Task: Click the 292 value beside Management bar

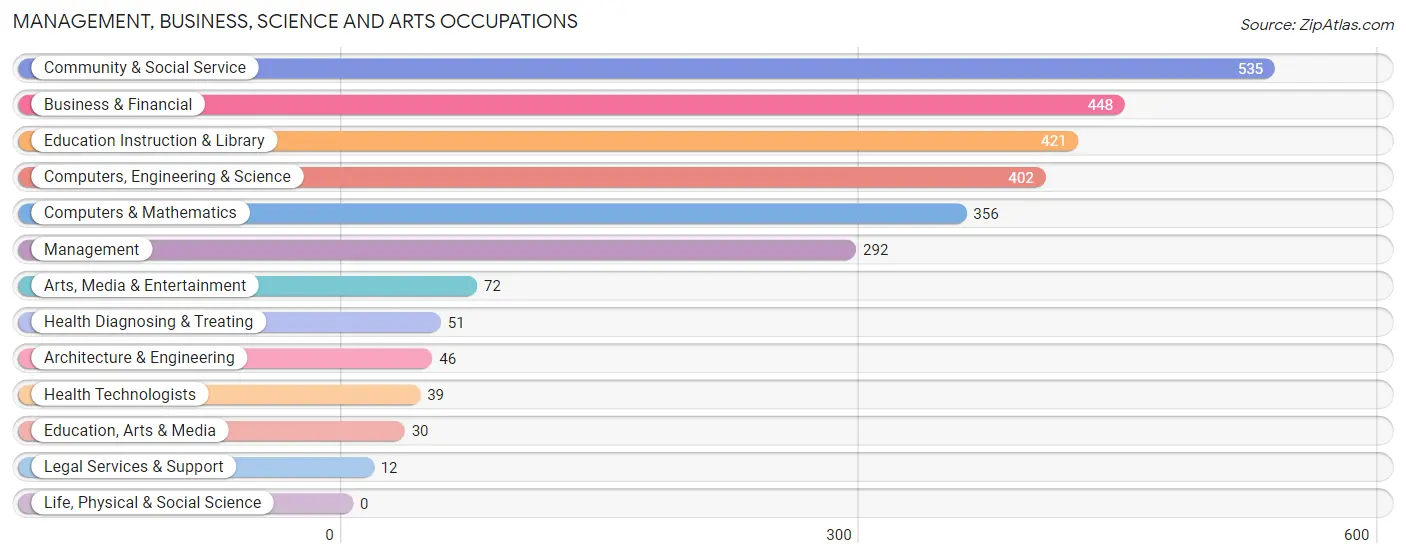Action: pos(875,250)
